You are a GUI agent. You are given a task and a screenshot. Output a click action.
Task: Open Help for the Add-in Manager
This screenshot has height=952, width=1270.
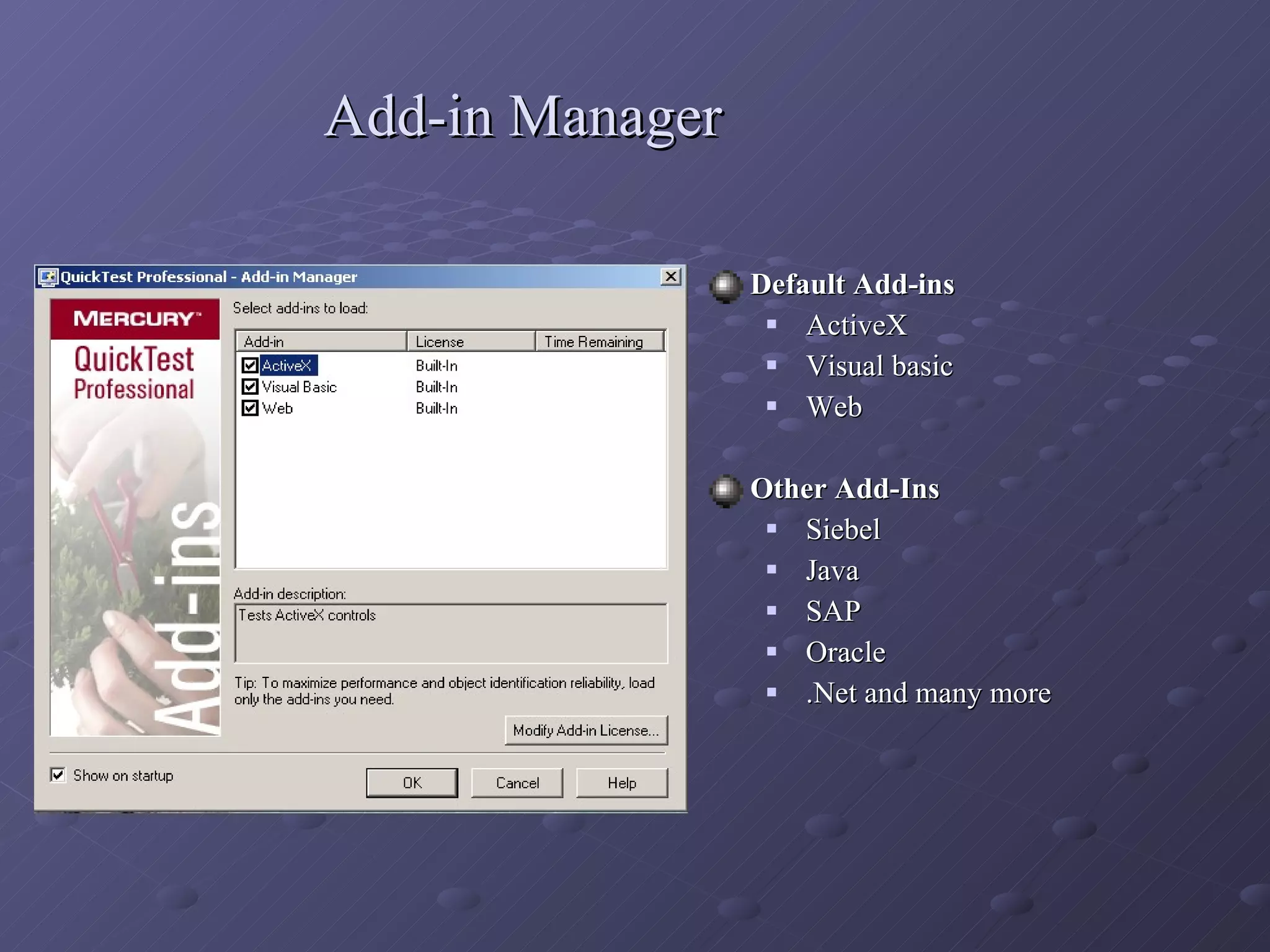point(622,783)
